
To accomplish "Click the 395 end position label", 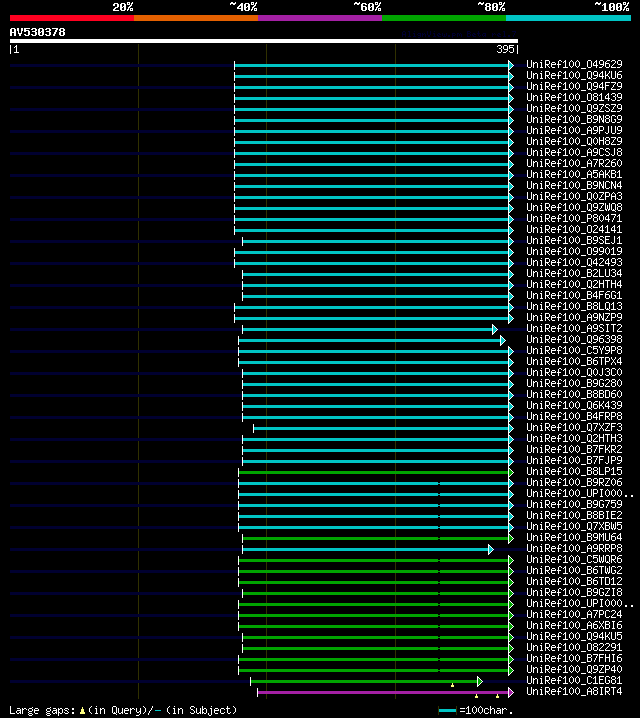I will (505, 49).
